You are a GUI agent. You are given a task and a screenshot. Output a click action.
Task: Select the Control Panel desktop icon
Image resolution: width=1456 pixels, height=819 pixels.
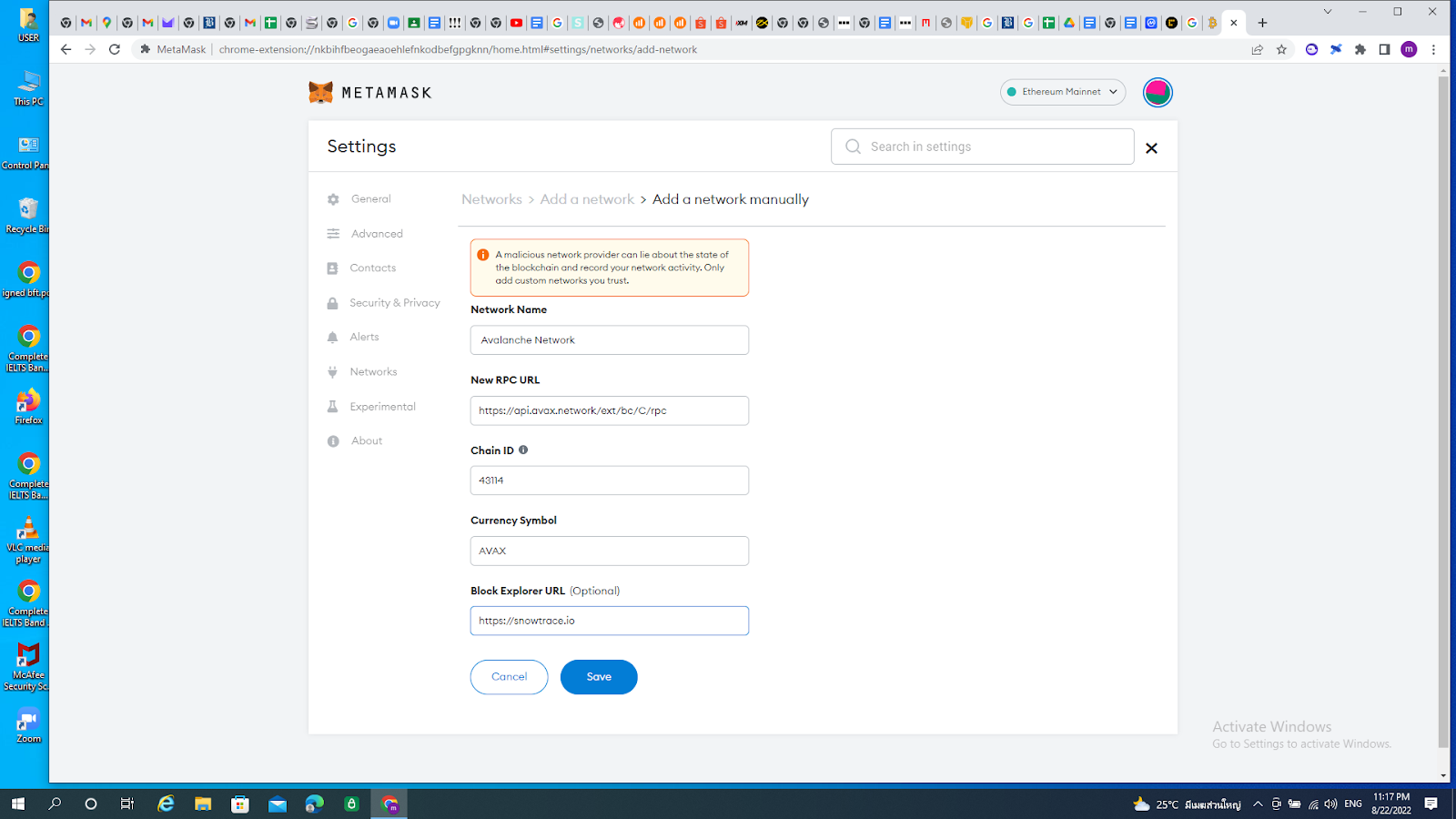point(25,153)
